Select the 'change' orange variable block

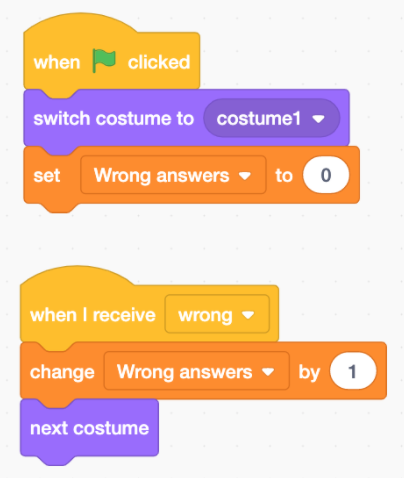tap(203, 371)
